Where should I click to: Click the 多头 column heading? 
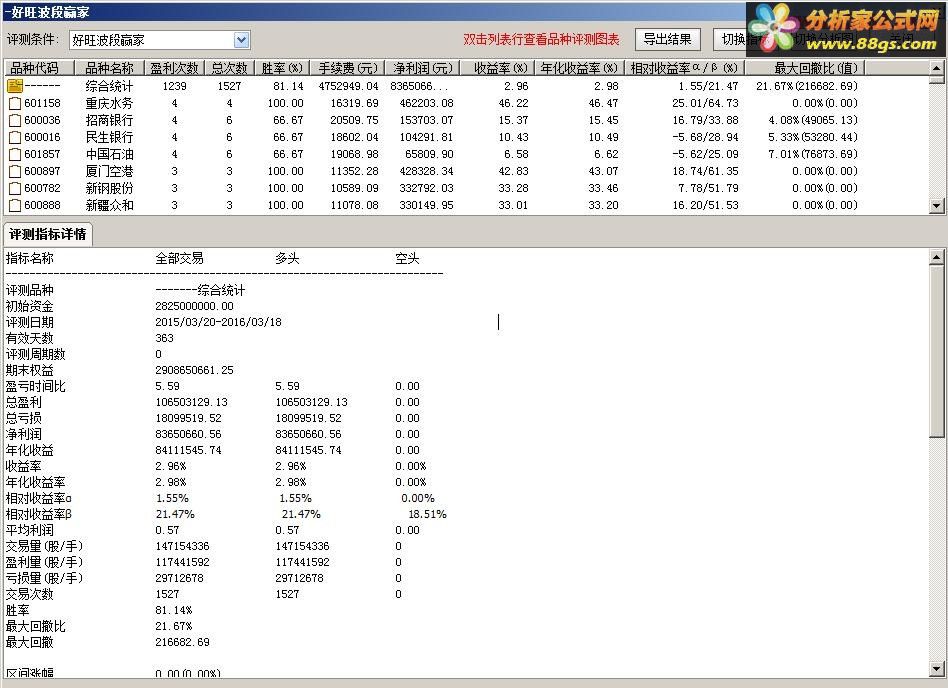point(287,259)
